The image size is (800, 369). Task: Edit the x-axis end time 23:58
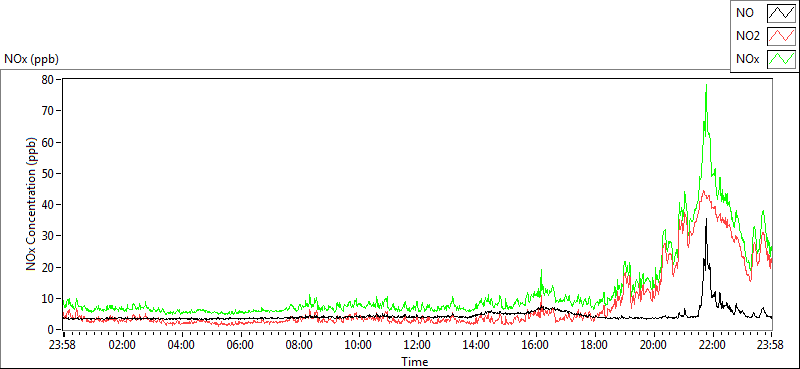[x=771, y=344]
